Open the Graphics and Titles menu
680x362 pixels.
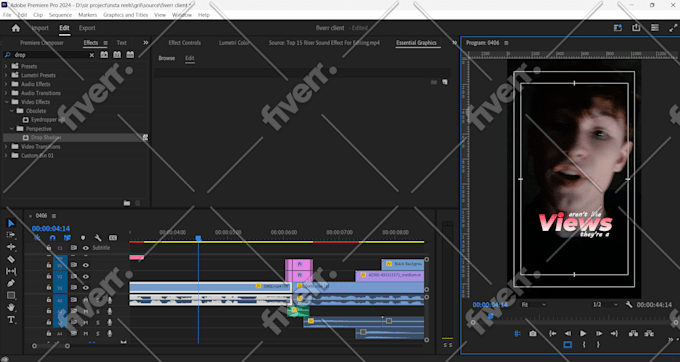[x=125, y=15]
